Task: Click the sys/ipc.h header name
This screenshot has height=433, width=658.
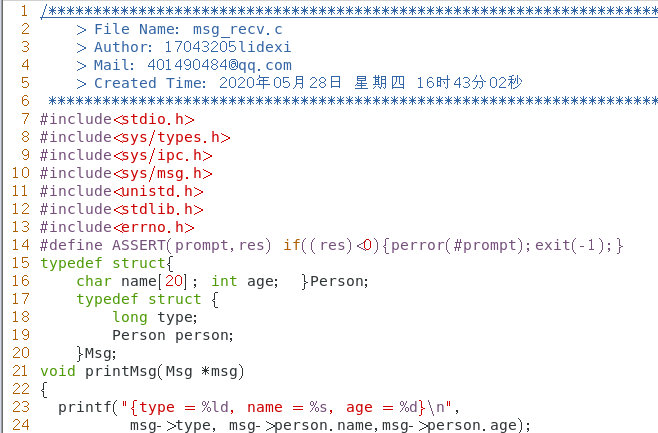Action: pos(163,155)
